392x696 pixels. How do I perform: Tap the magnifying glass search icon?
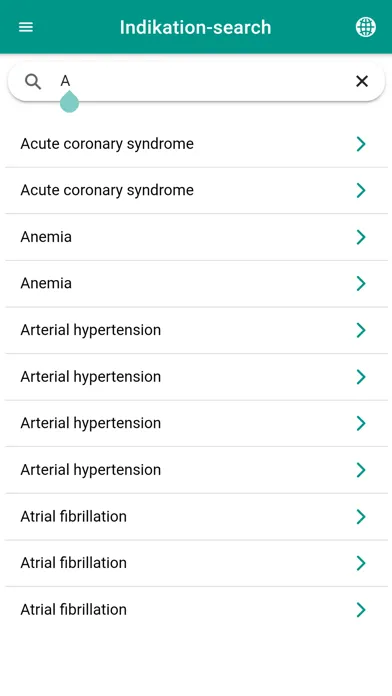coord(33,81)
